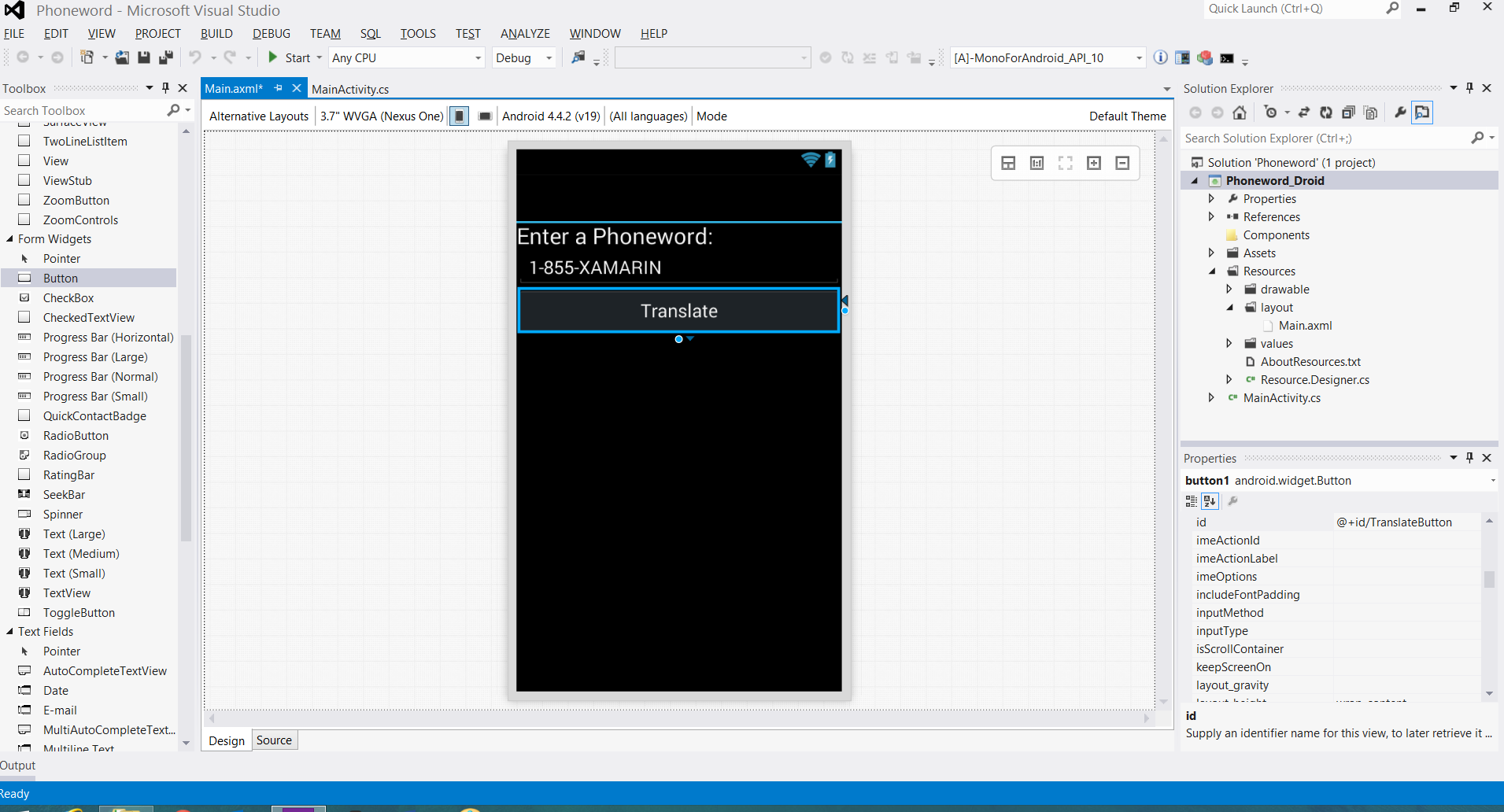The width and height of the screenshot is (1504, 812).
Task: Click the Save All toolbar icon
Action: [165, 57]
